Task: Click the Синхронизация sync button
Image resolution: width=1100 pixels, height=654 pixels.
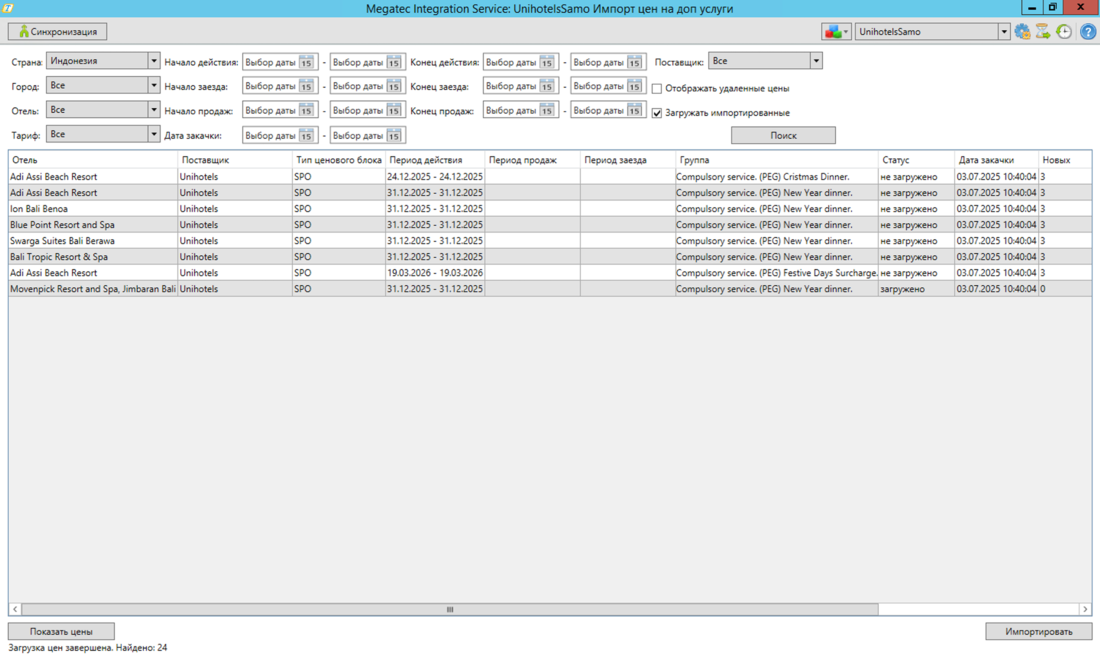Action: pos(57,32)
